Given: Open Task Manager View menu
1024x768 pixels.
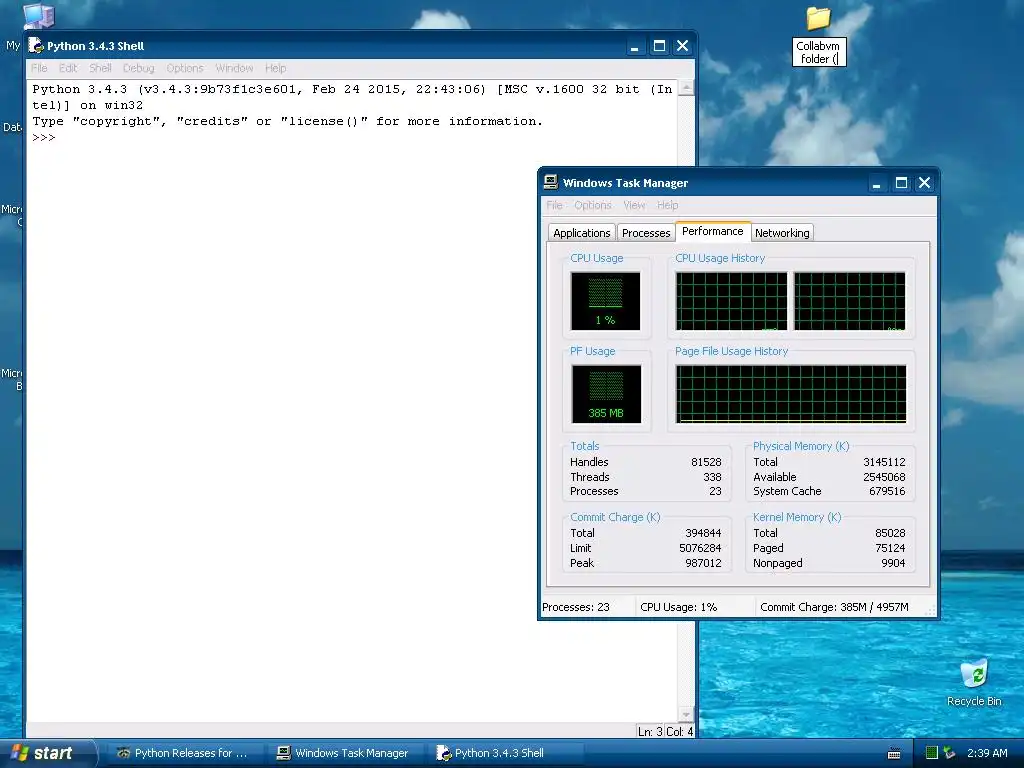Looking at the screenshot, I should tap(634, 205).
